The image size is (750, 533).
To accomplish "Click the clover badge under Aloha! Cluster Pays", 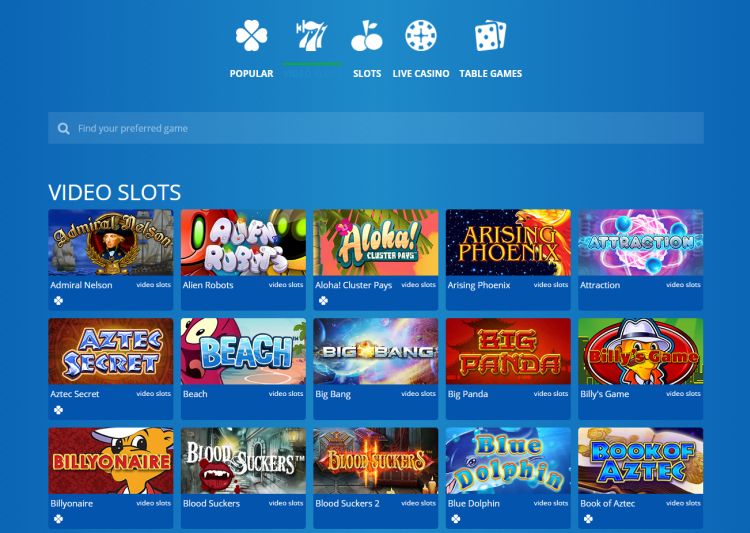I will tap(323, 300).
